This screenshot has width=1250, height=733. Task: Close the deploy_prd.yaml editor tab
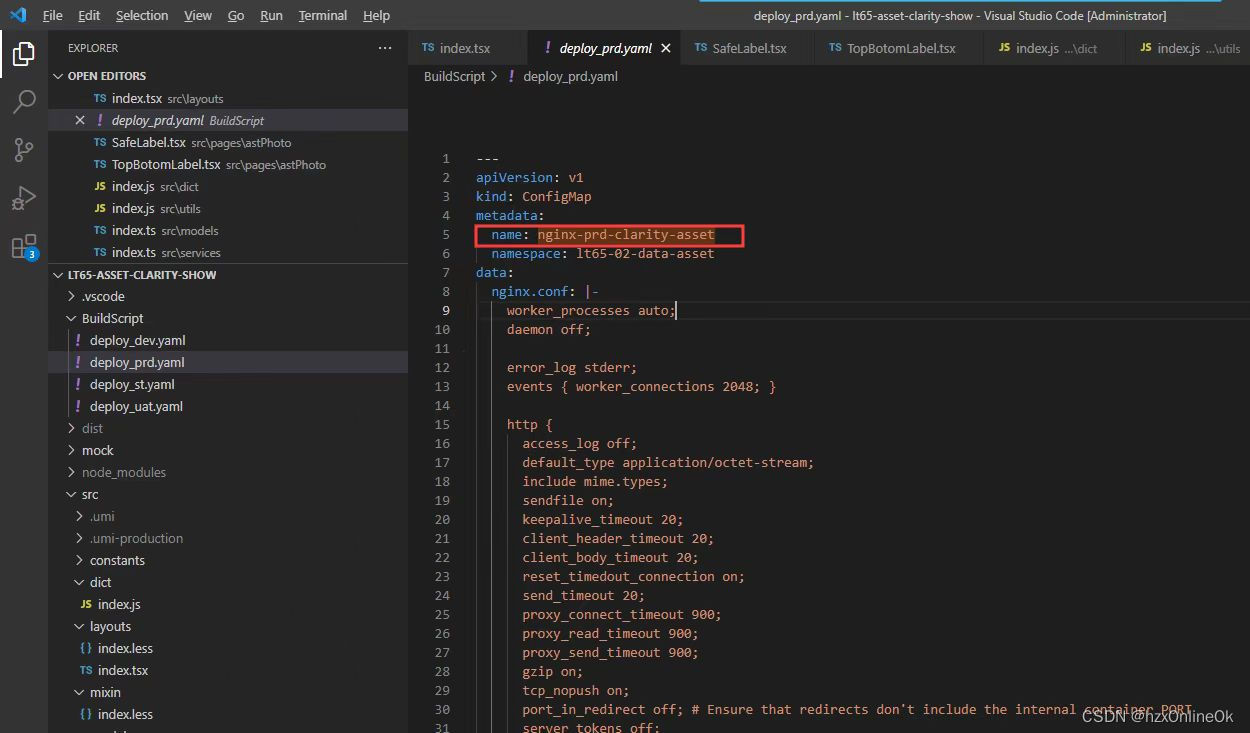click(666, 48)
